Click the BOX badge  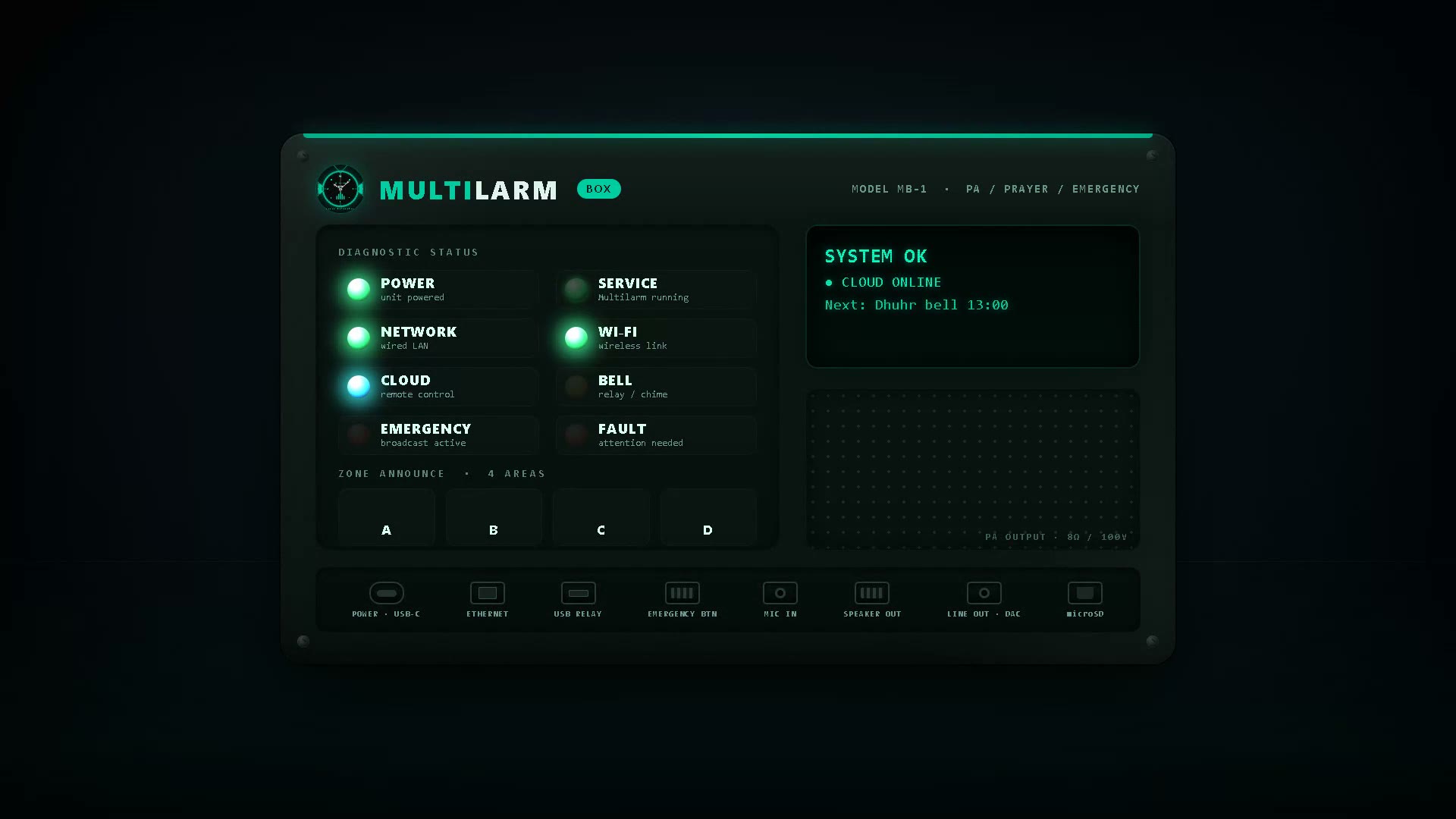click(x=599, y=189)
